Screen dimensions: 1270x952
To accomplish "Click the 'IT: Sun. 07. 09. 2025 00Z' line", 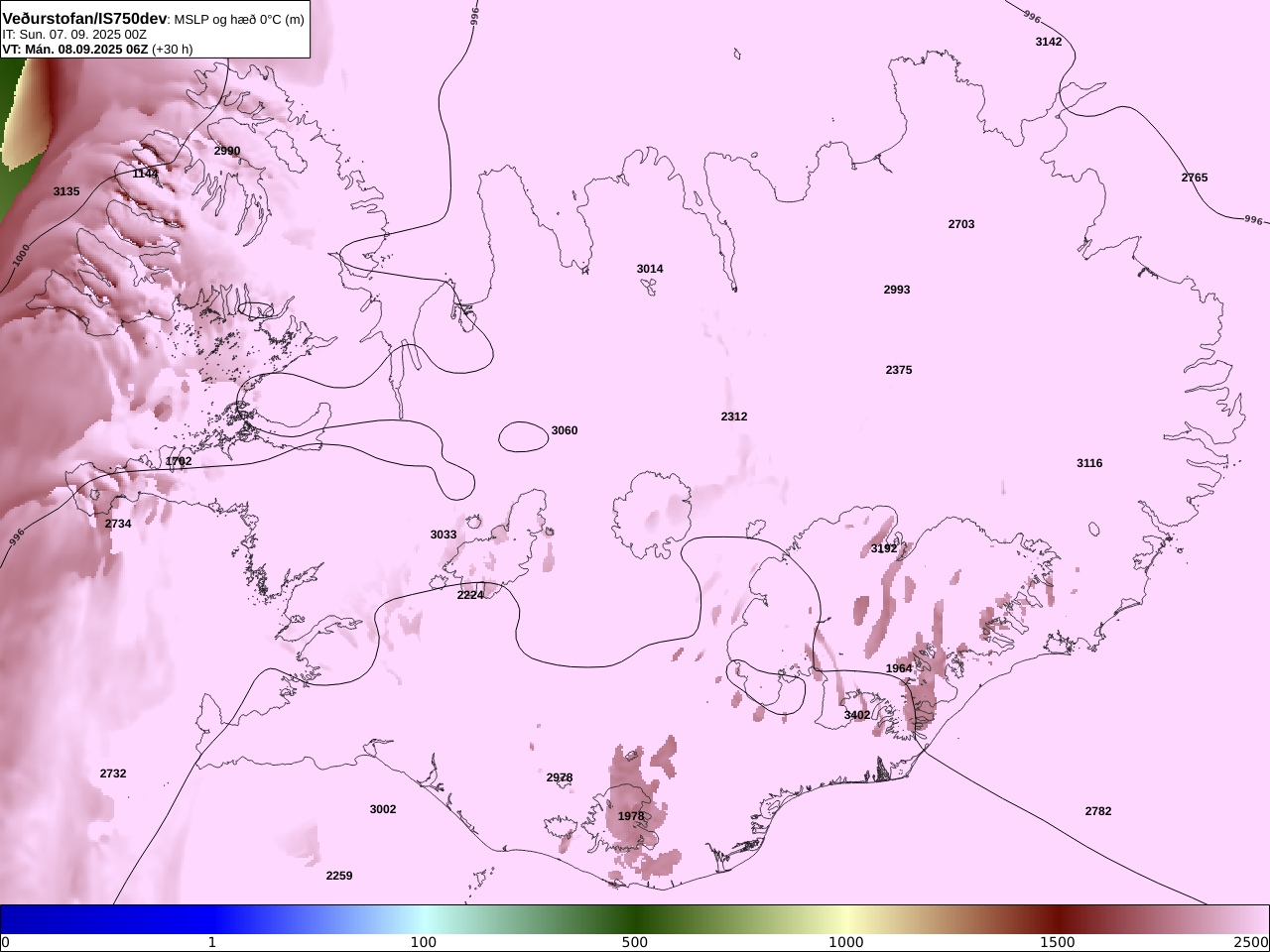I will pos(74,34).
